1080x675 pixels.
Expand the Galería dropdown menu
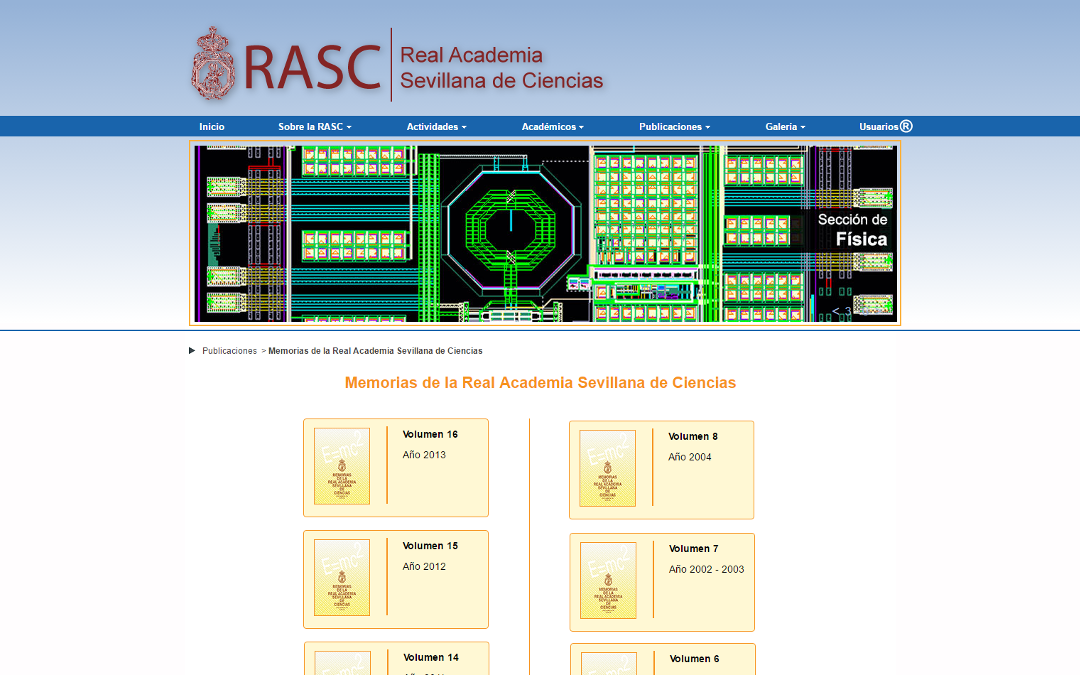click(x=785, y=127)
